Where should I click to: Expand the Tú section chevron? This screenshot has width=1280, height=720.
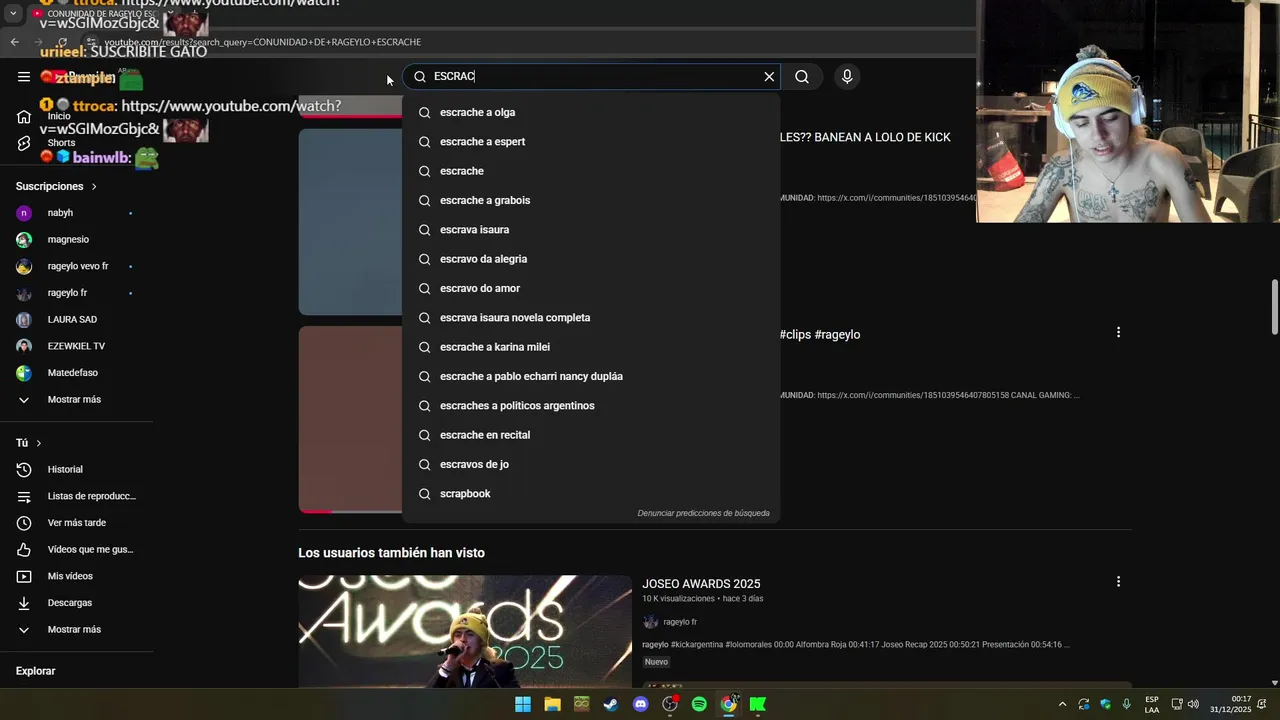click(39, 443)
